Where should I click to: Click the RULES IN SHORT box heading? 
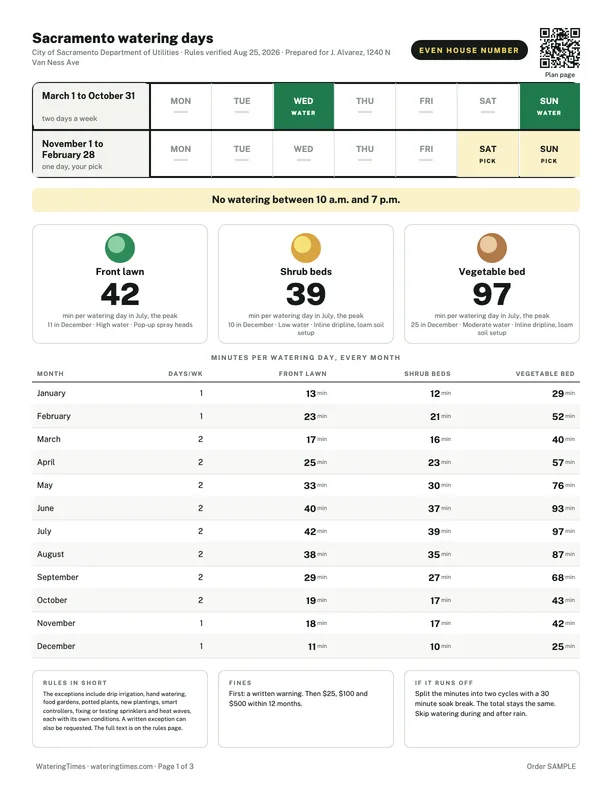point(75,682)
